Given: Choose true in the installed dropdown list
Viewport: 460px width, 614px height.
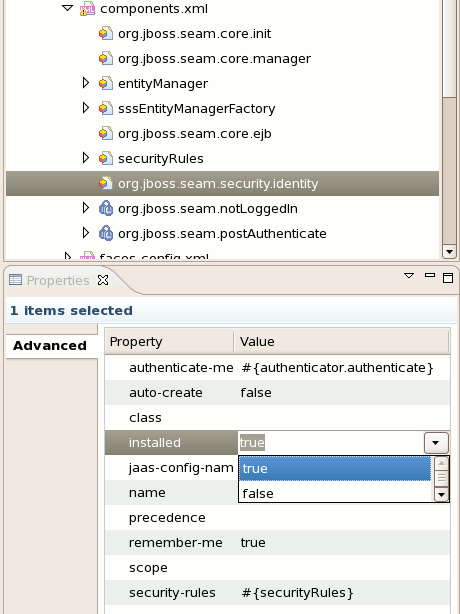Looking at the screenshot, I should click(335, 468).
